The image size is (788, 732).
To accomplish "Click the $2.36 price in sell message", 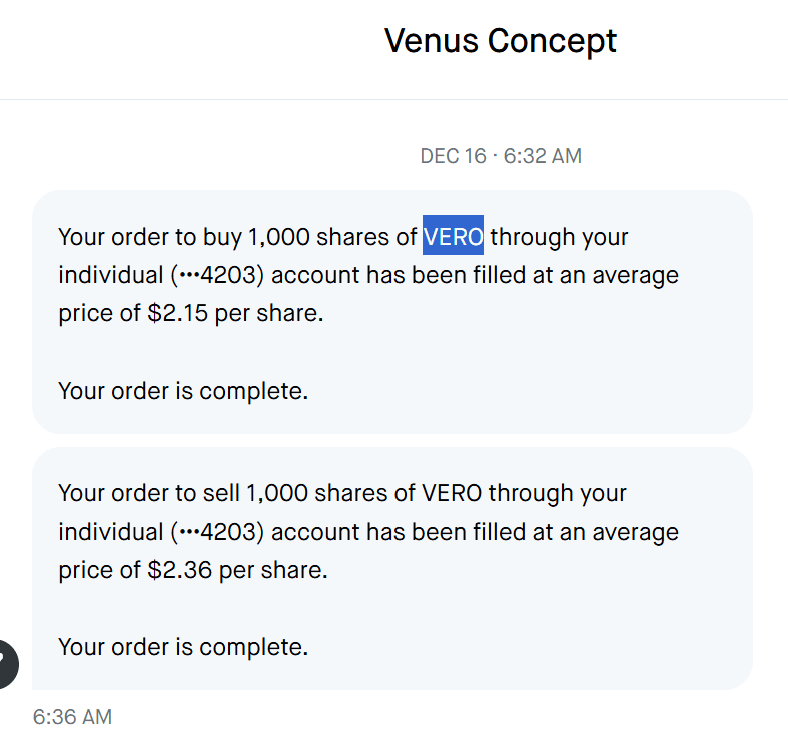I will (x=178, y=570).
